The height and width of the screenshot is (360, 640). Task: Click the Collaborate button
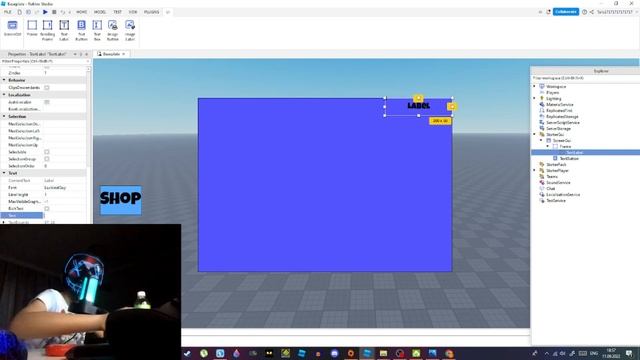click(566, 12)
